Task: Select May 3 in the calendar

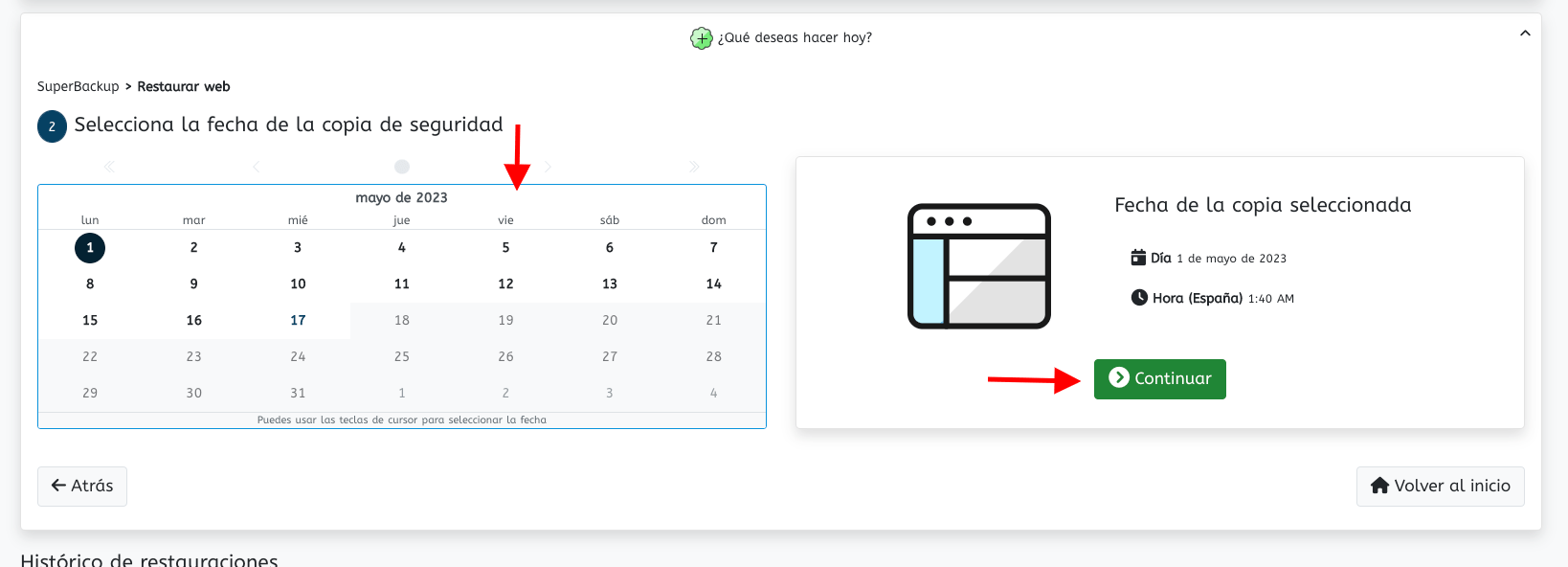Action: [298, 248]
